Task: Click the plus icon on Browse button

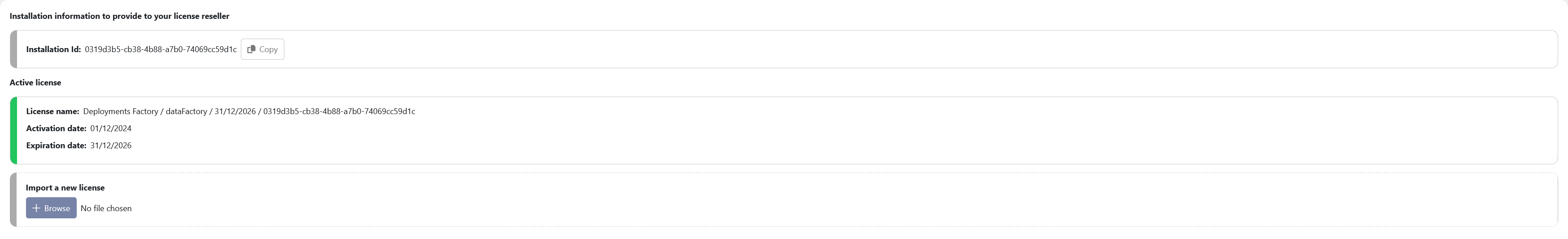Action: [36, 208]
